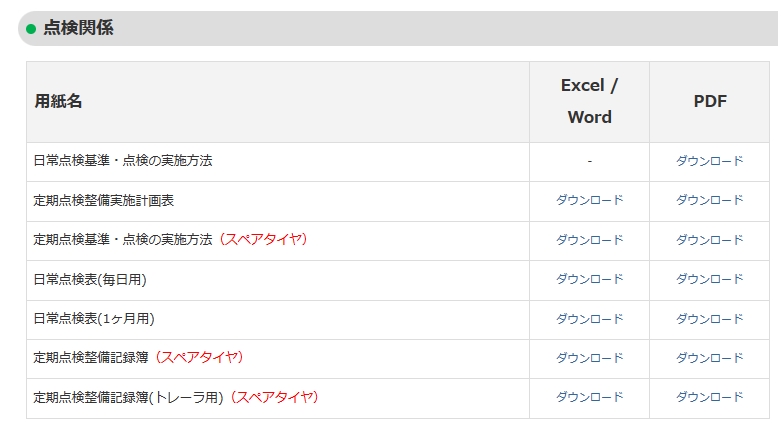Image resolution: width=781 pixels, height=423 pixels.
Task: Download Excel/Word of 定期点検整備実施計画表
Action: coord(589,200)
